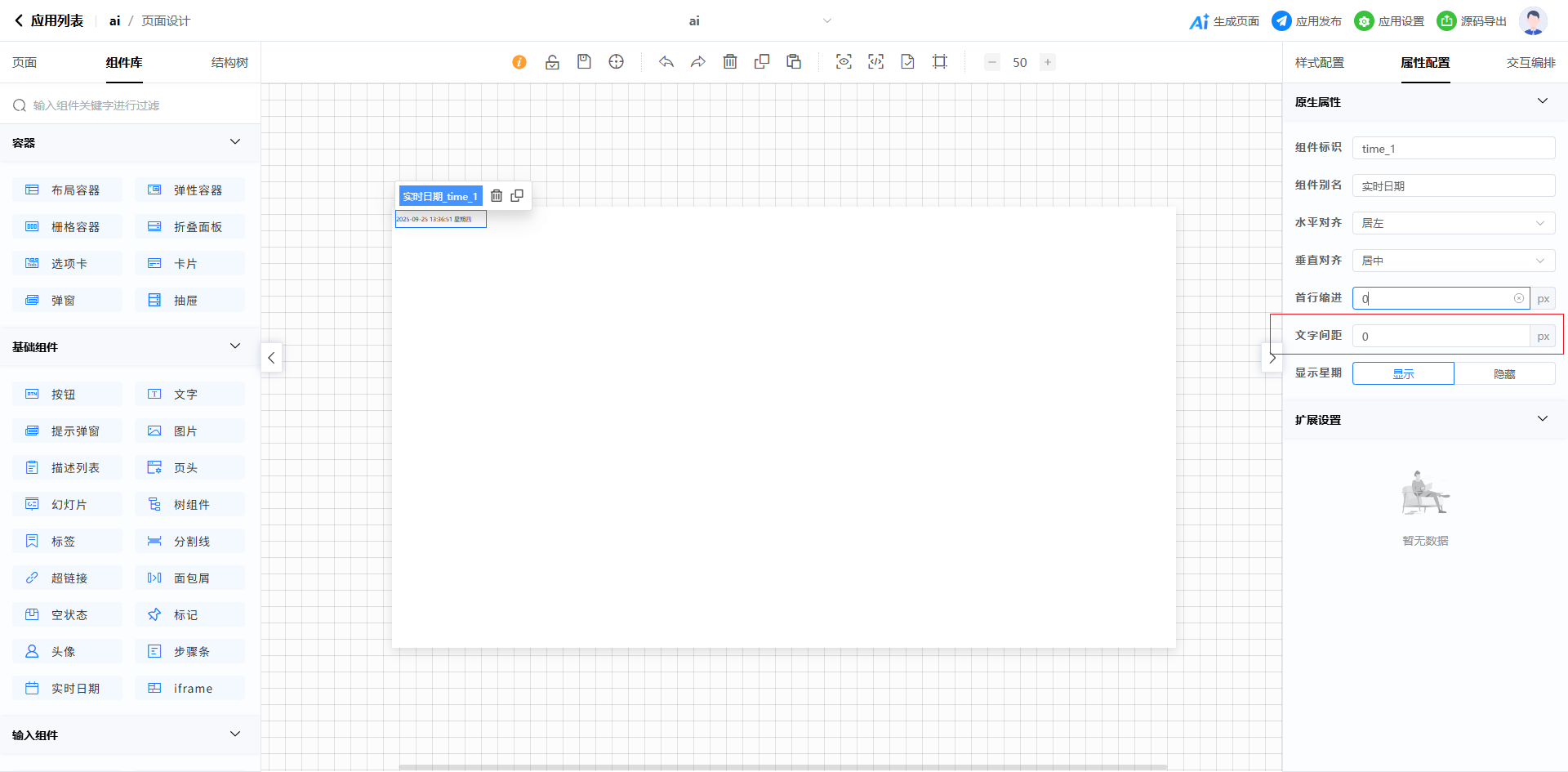1568x772 pixels.
Task: Click the trash icon in top toolbar
Action: [x=730, y=62]
